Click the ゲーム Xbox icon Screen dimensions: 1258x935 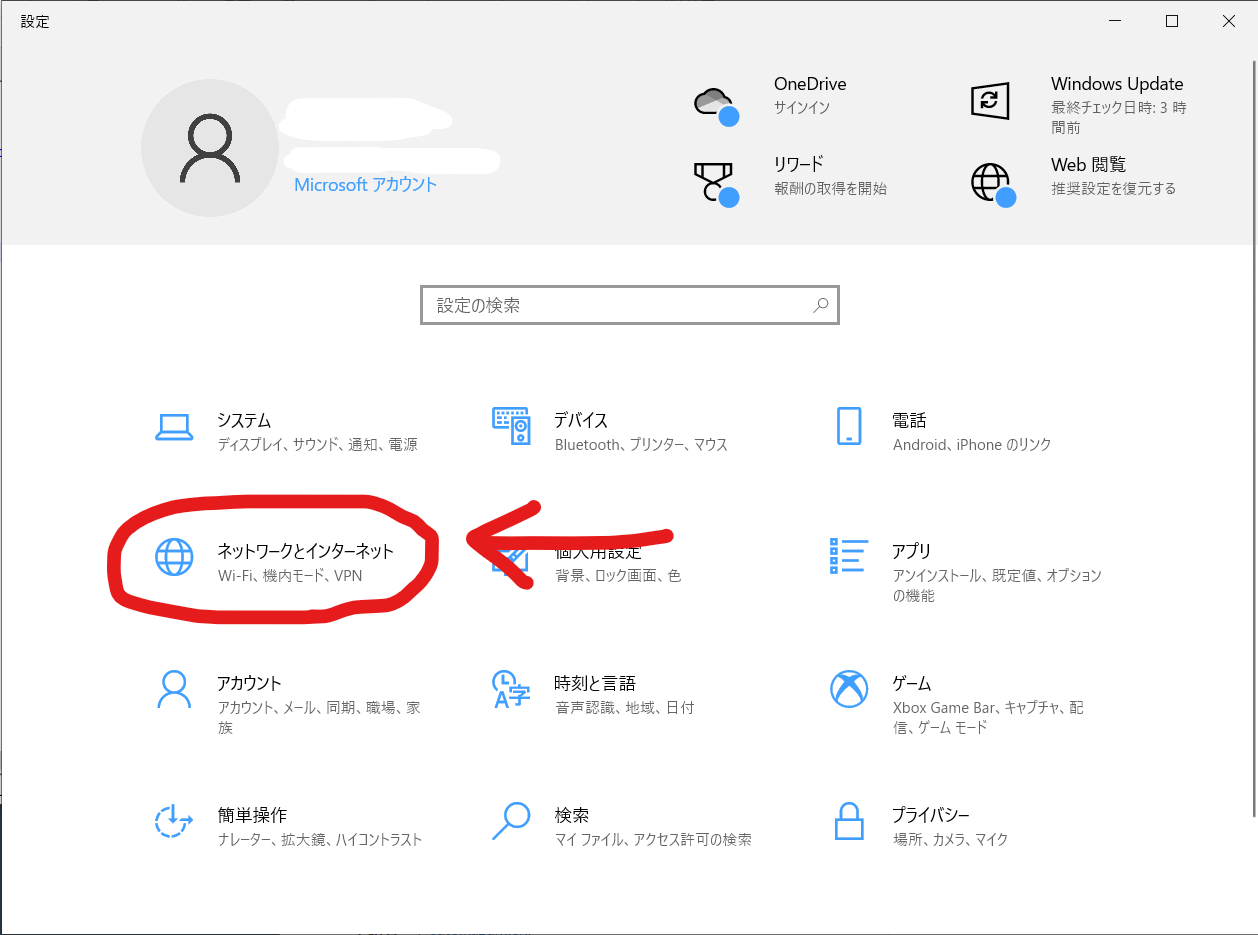pos(848,689)
